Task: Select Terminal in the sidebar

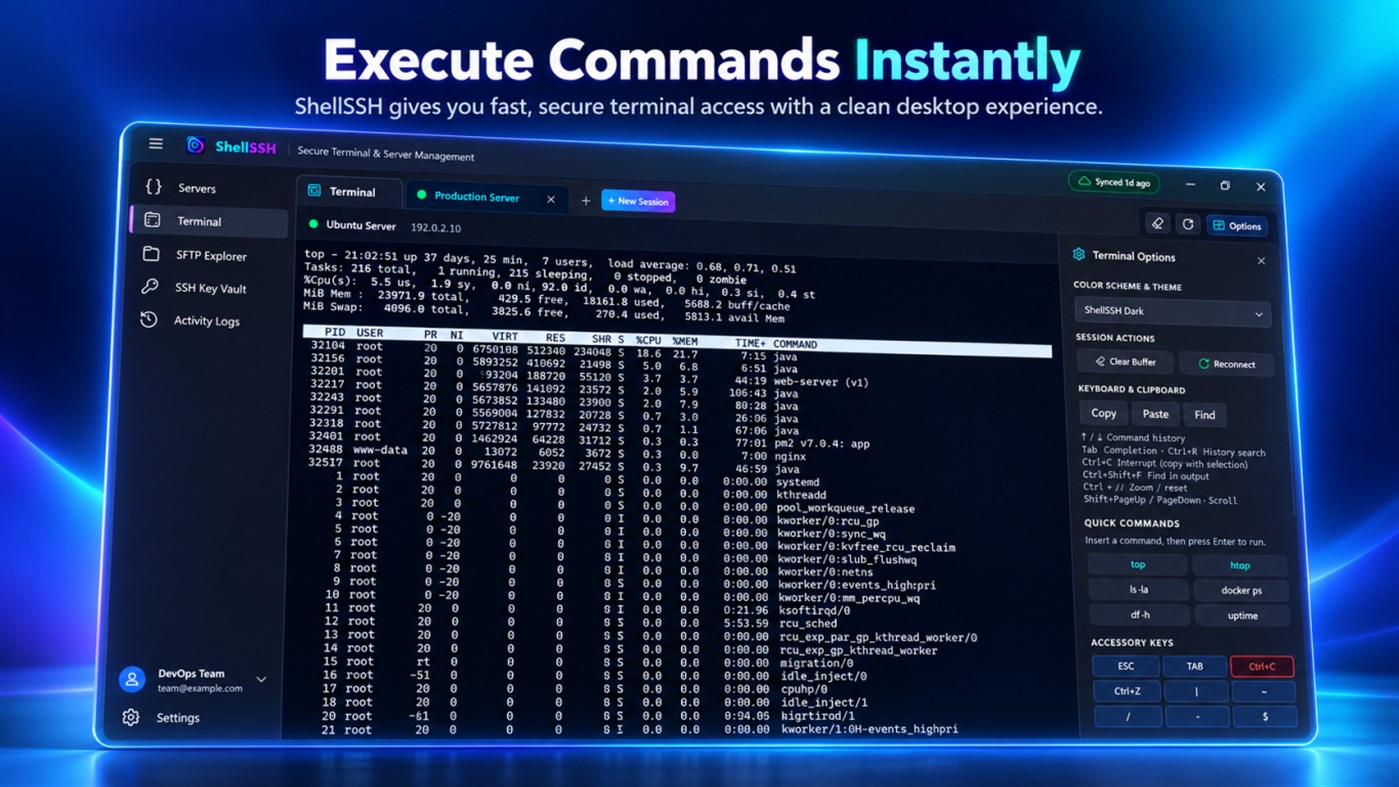Action: tap(209, 221)
